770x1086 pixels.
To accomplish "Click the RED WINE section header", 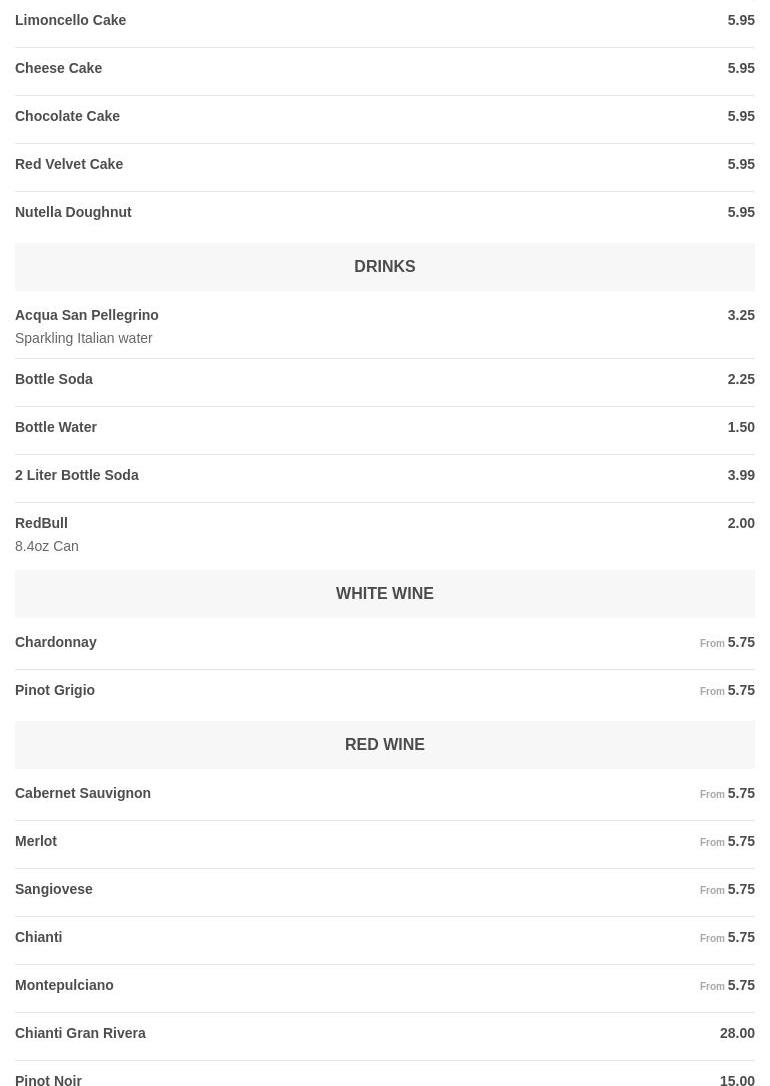I will [384, 745].
